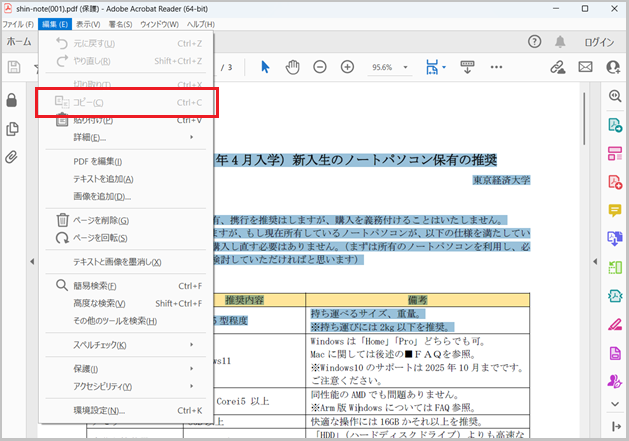Open fit page options dropdown arrow
Image resolution: width=629 pixels, height=441 pixels.
coord(444,67)
